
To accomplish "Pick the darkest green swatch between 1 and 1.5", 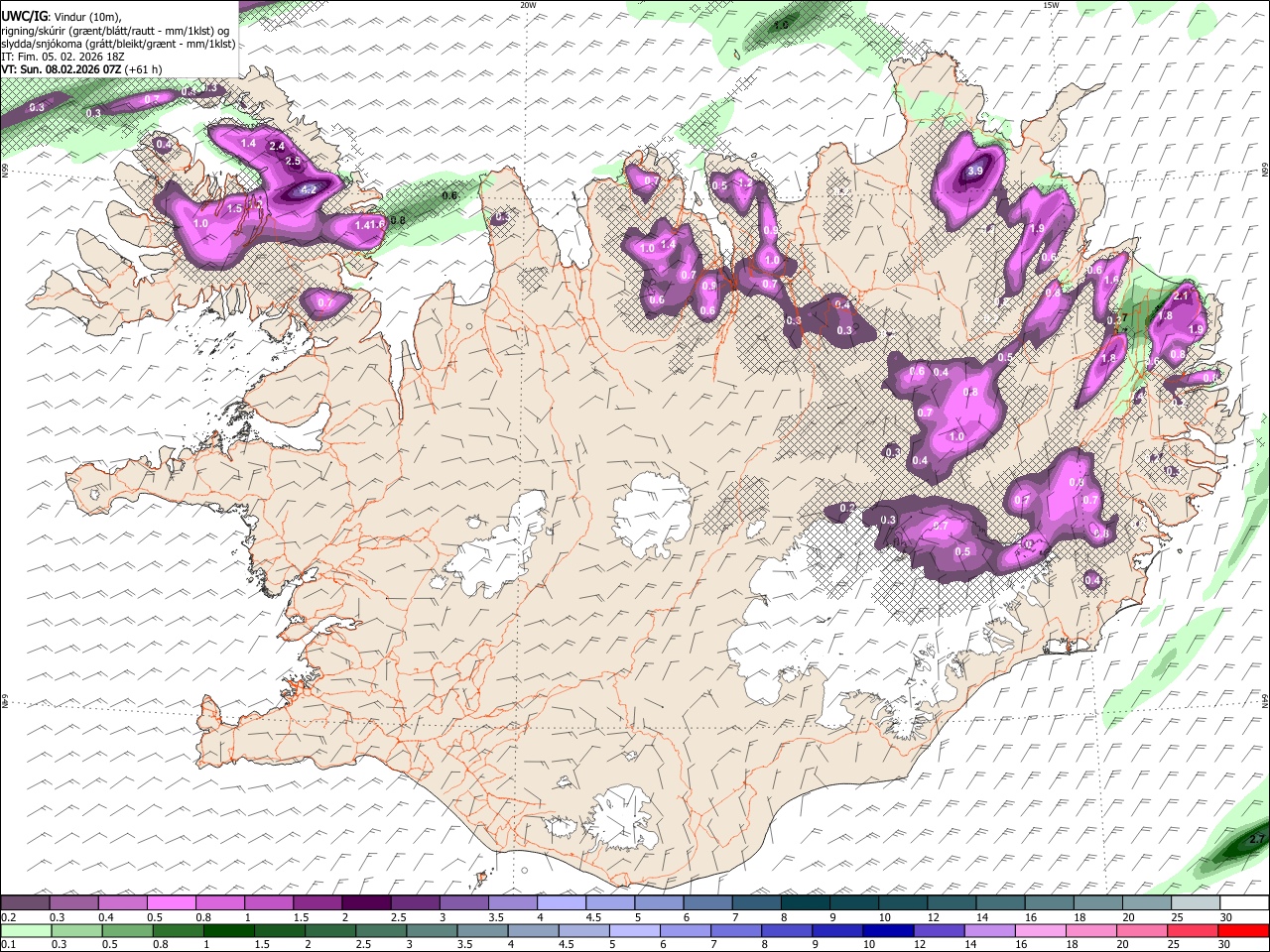I will click(x=228, y=930).
